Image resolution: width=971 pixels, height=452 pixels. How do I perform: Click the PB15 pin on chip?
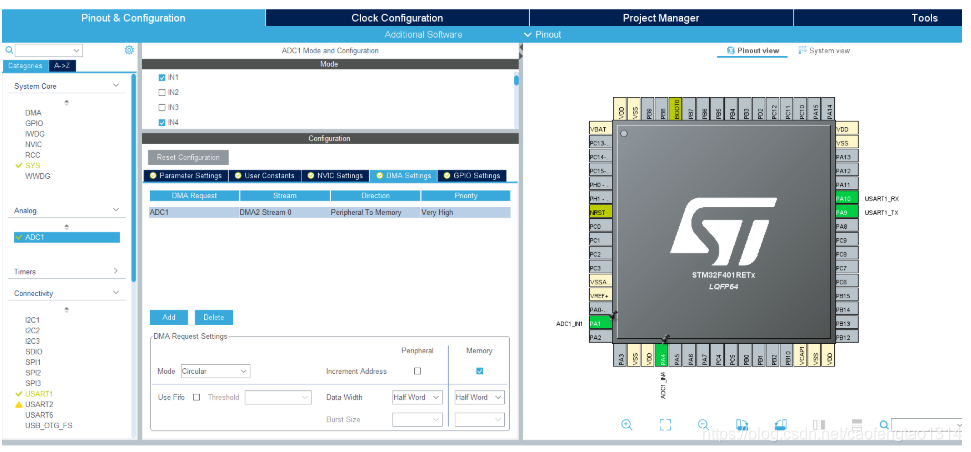(x=847, y=296)
